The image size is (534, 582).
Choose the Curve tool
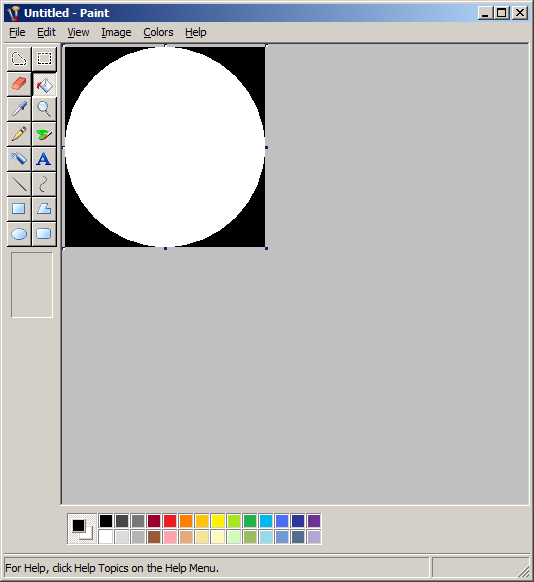click(x=44, y=184)
